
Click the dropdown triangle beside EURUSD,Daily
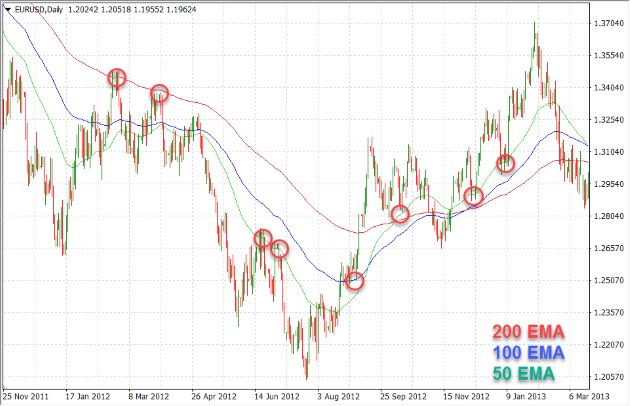pyautogui.click(x=7, y=7)
